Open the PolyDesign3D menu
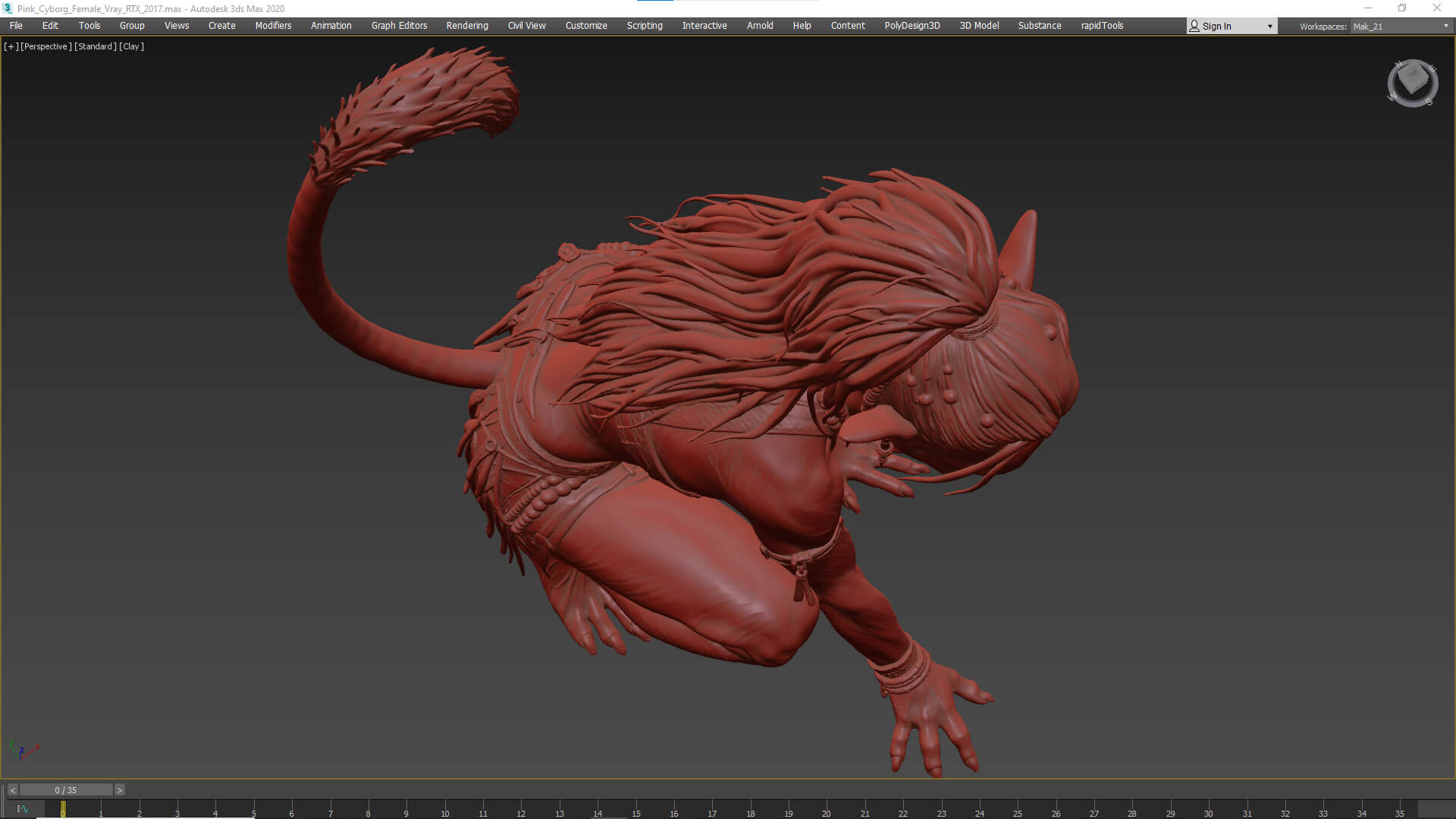1456x819 pixels. (912, 26)
